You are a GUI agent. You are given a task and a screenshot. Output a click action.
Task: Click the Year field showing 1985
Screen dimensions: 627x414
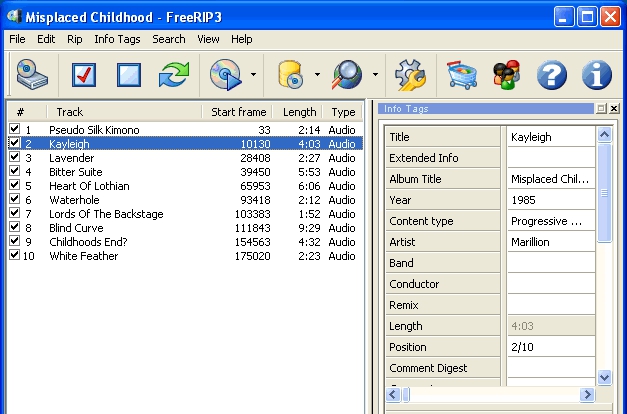click(x=551, y=200)
